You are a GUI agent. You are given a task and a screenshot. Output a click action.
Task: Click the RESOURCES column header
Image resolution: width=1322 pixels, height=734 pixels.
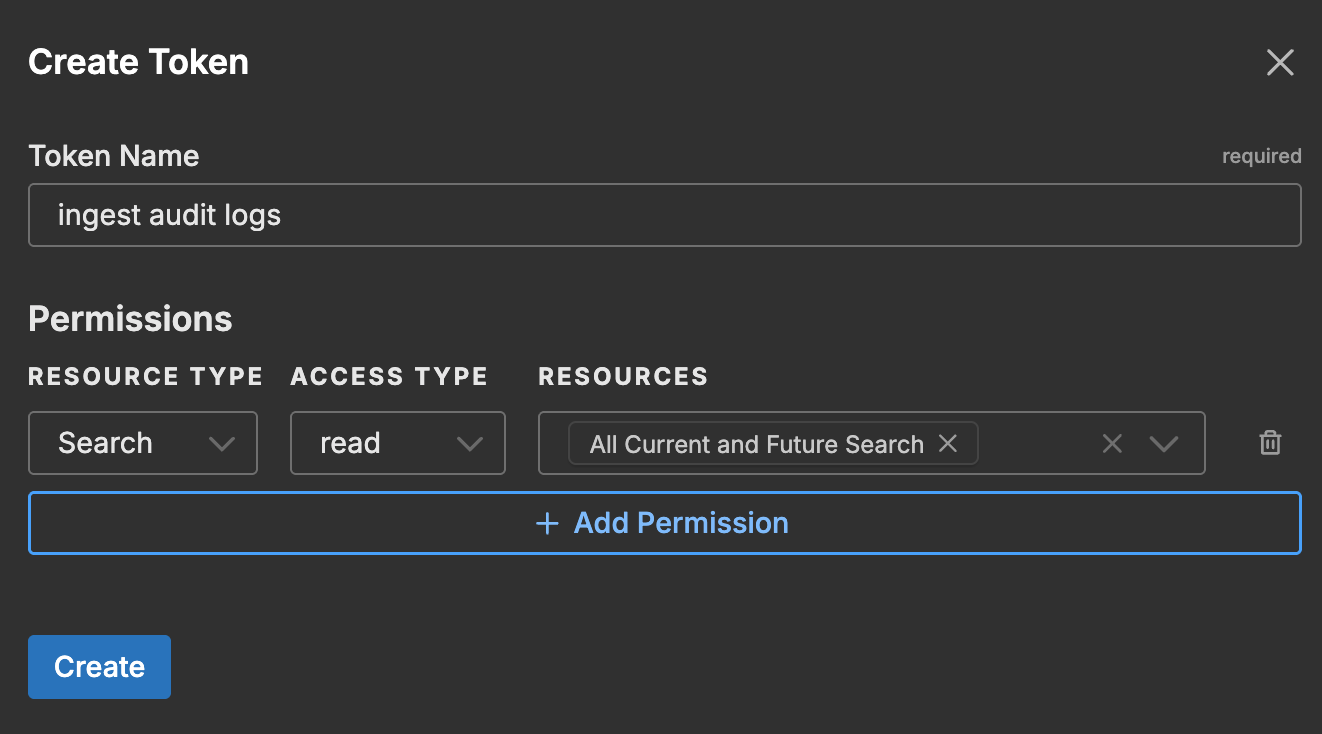tap(623, 376)
